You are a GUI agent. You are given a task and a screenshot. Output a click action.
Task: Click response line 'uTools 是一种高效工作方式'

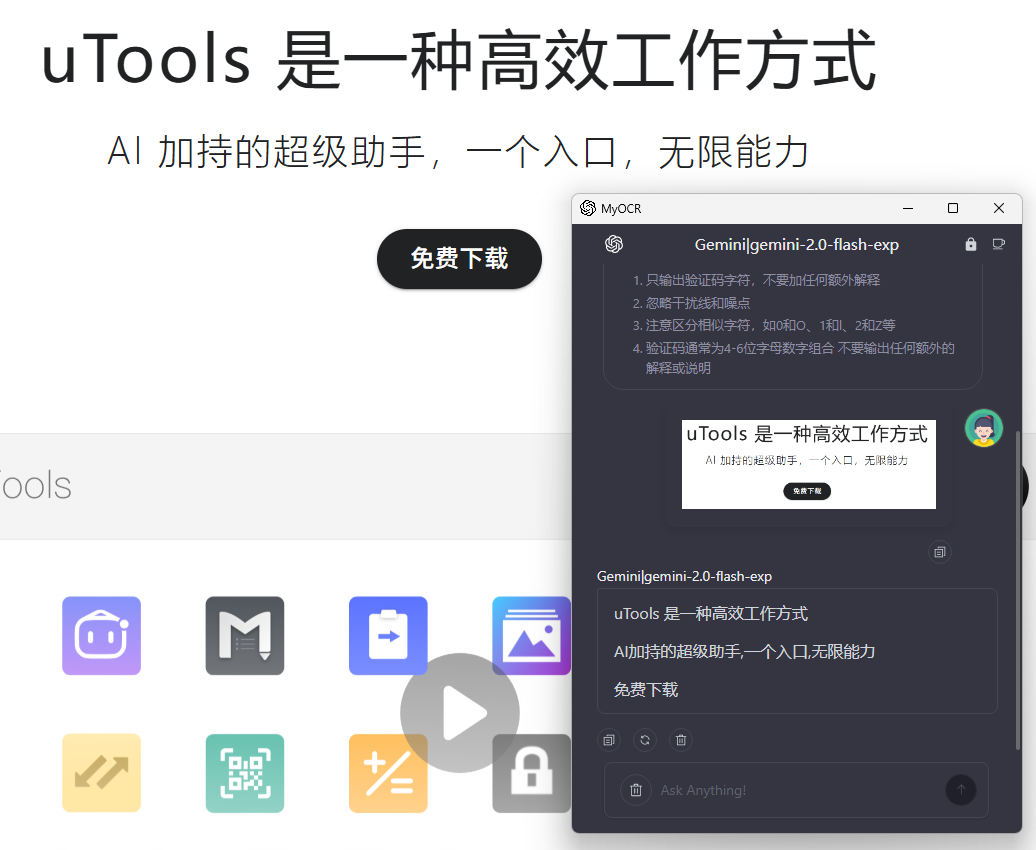710,614
